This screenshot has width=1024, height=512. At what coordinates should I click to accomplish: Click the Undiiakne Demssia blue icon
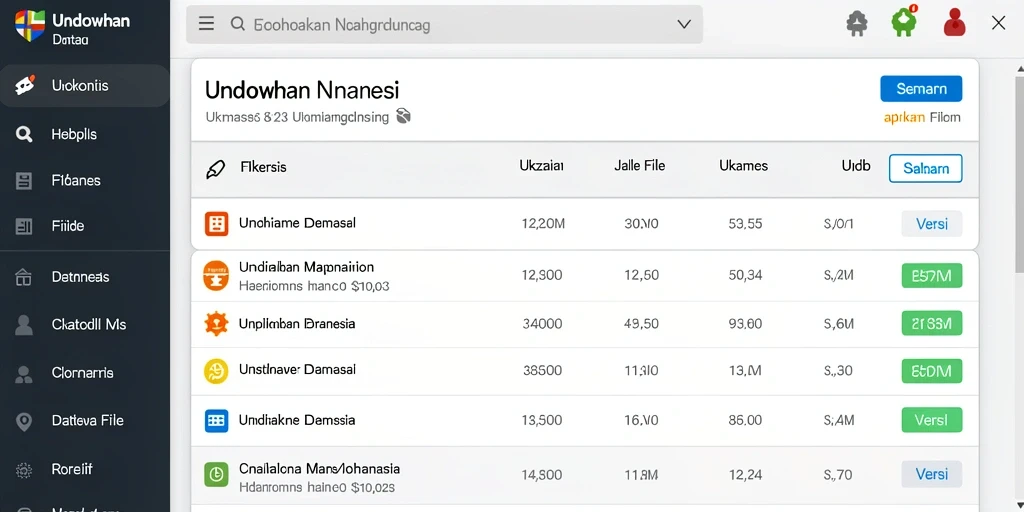tap(216, 421)
